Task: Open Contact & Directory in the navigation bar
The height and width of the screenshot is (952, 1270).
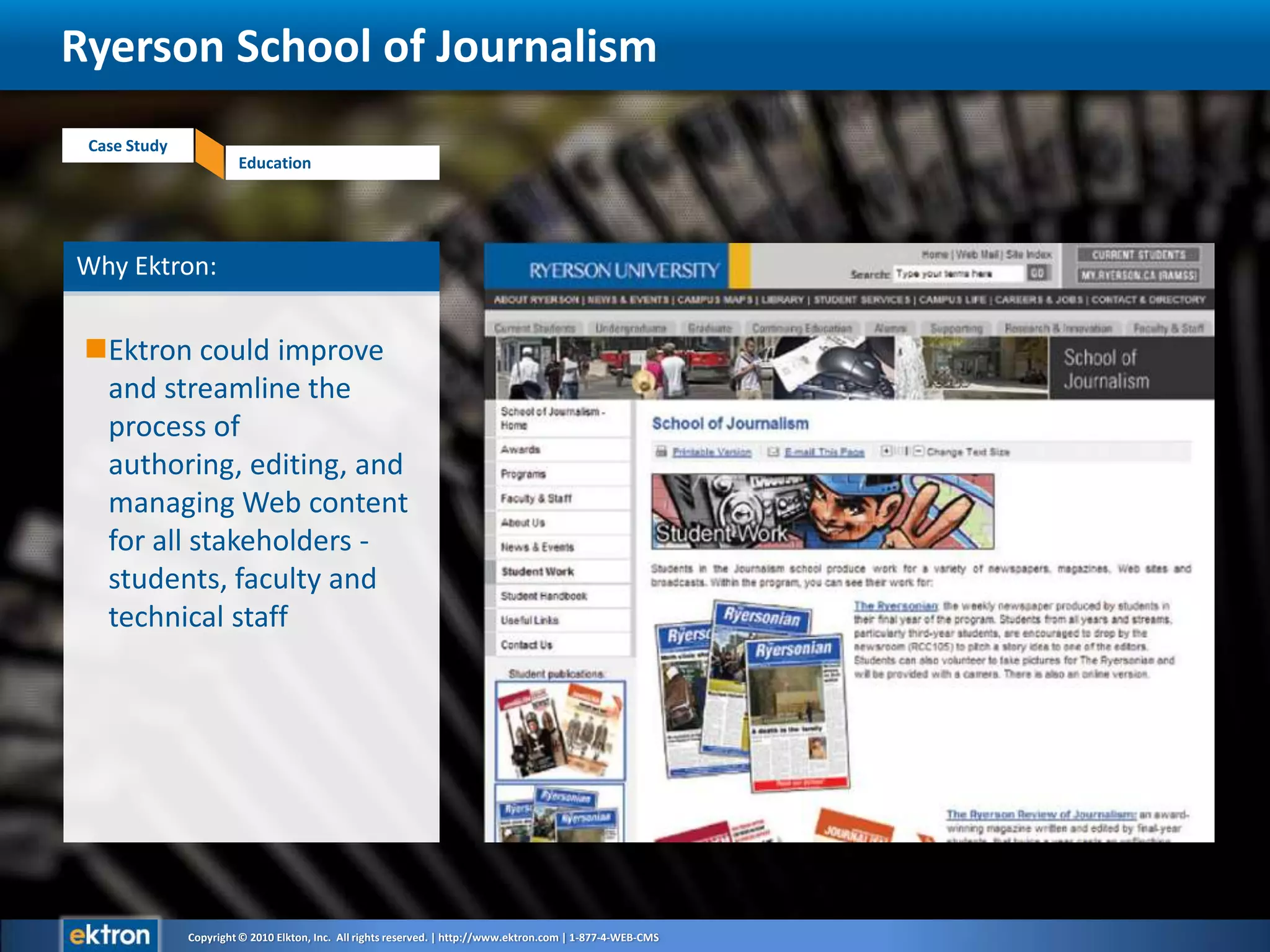Action: point(1148,300)
